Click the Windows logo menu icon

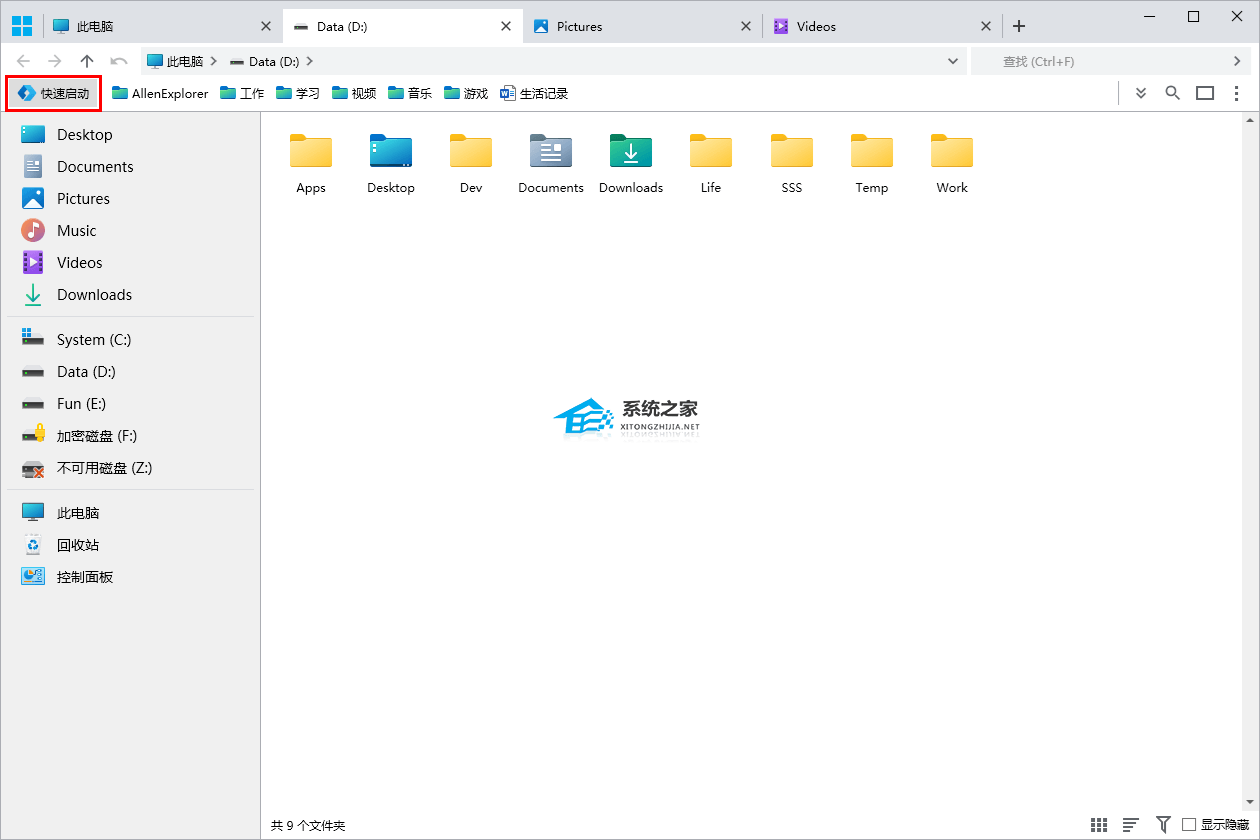[x=22, y=26]
